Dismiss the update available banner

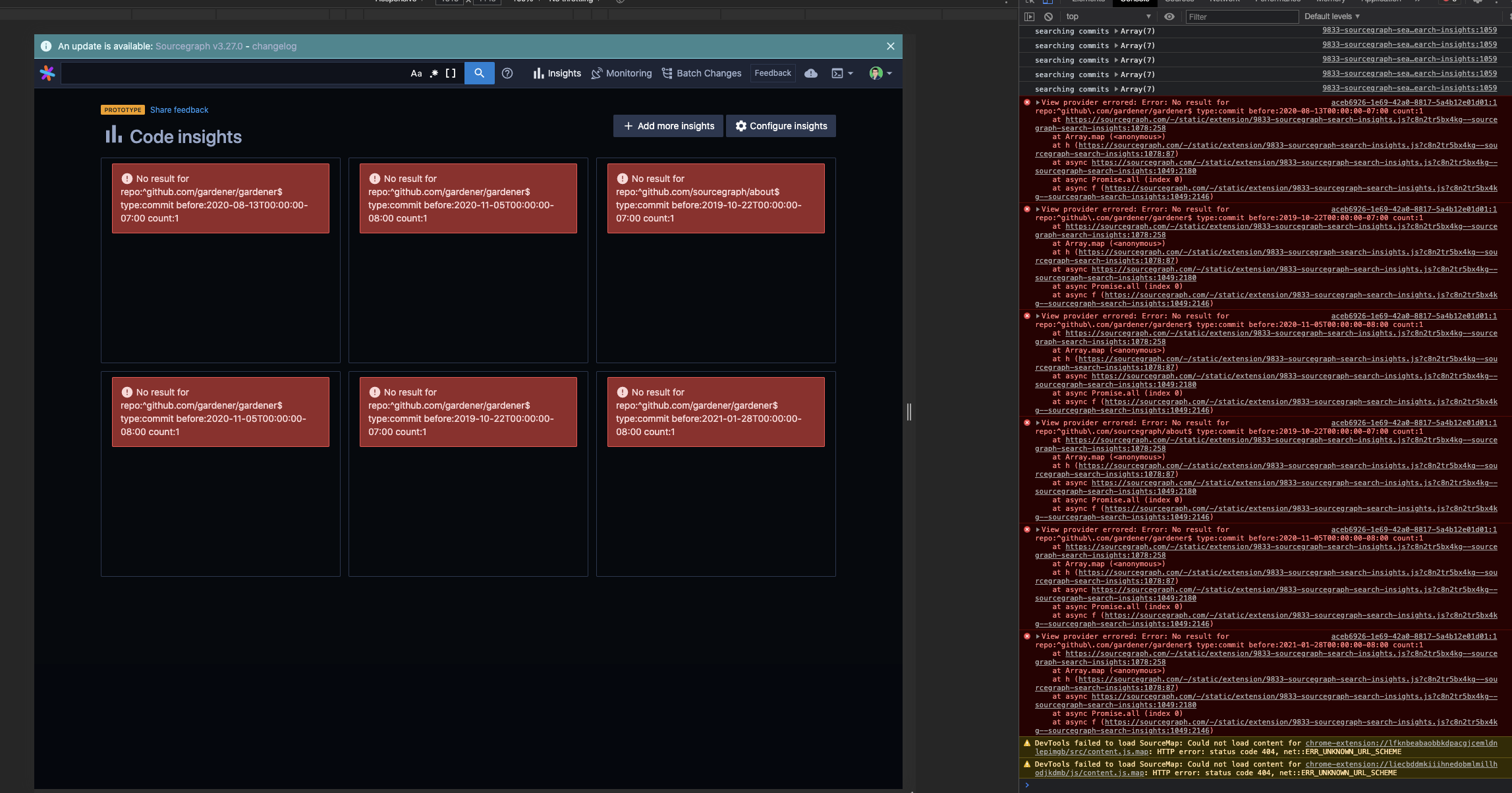point(890,46)
